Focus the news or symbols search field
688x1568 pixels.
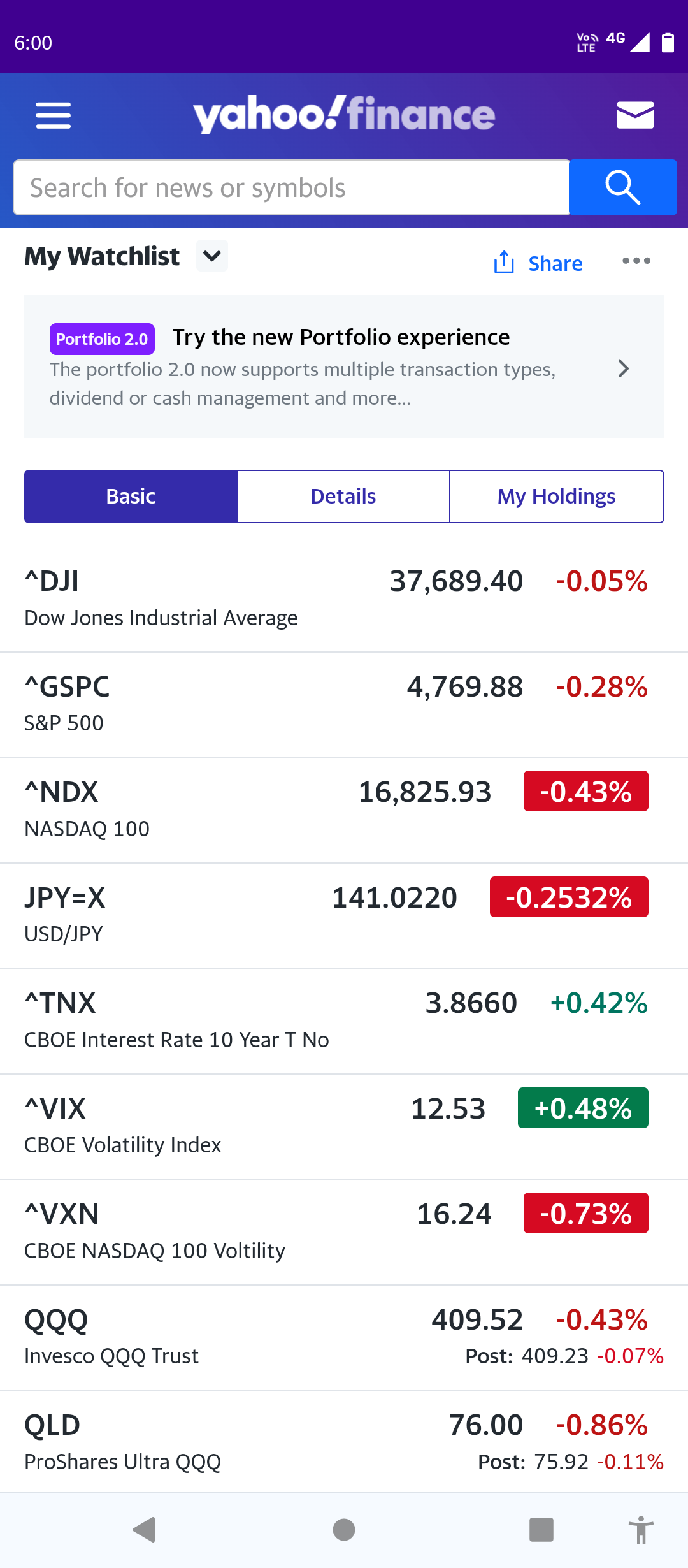pyautogui.click(x=291, y=187)
